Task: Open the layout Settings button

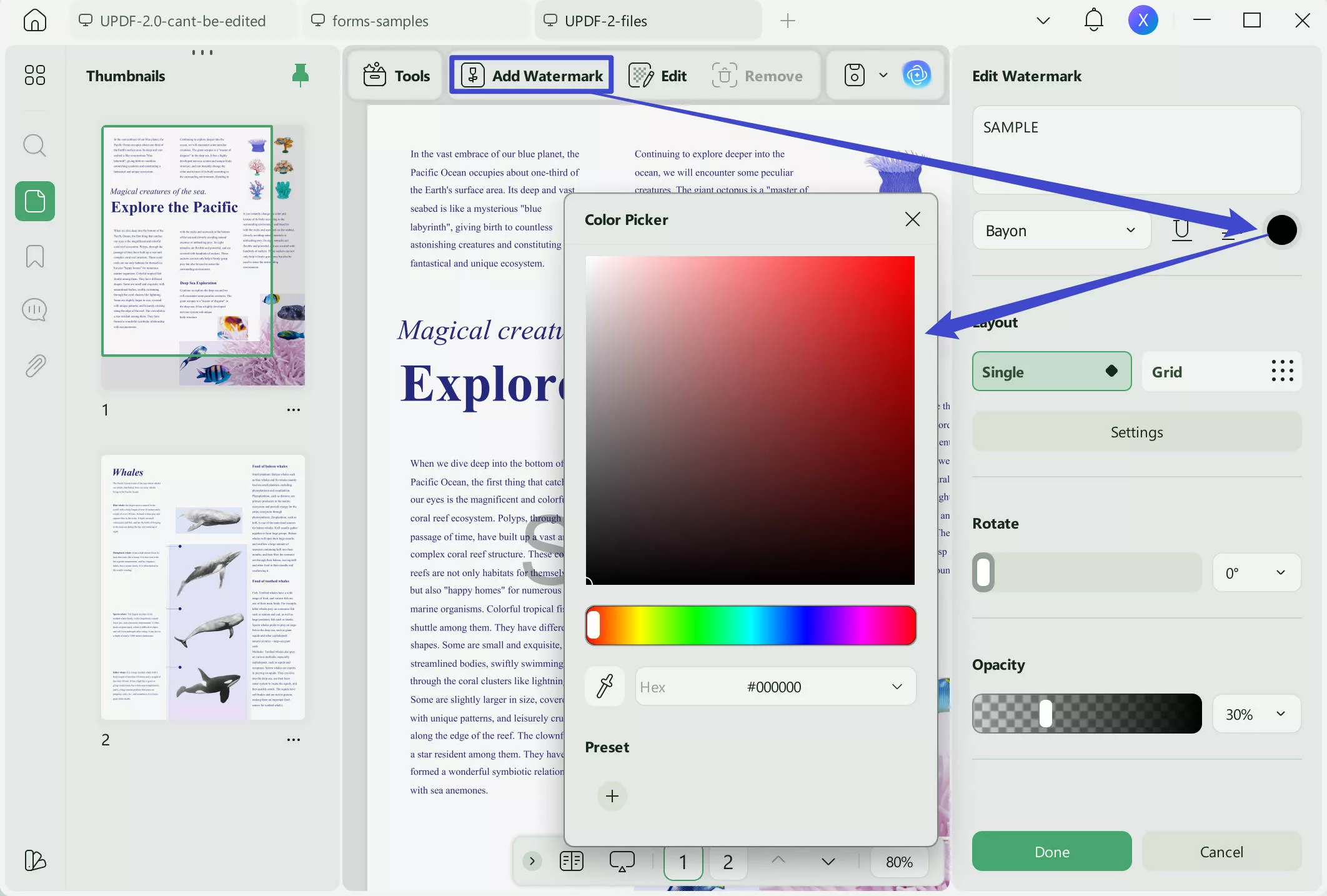Action: click(1136, 432)
